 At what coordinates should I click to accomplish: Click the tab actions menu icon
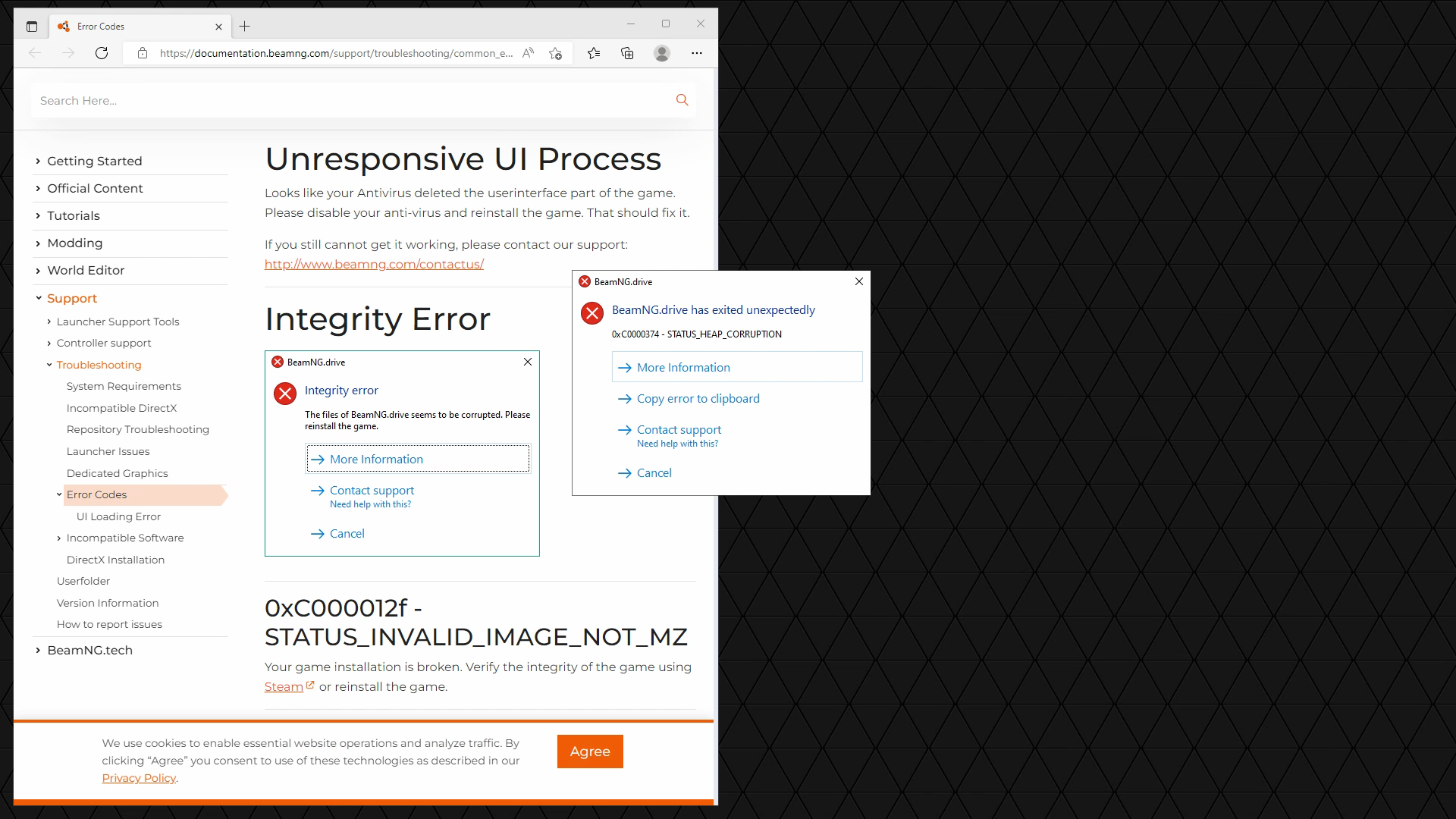[x=31, y=27]
